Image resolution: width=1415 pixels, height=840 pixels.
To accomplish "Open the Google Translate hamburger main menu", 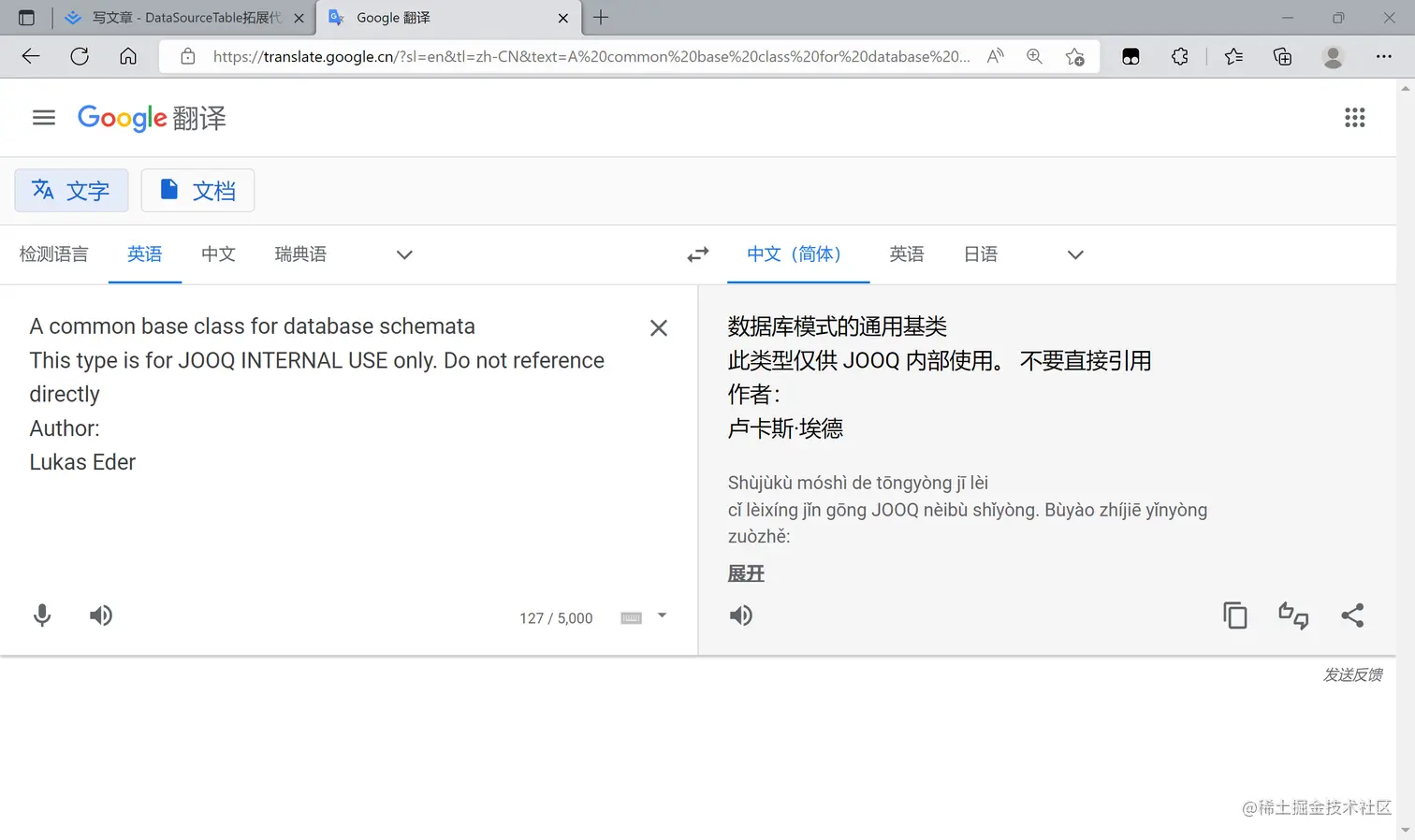I will click(x=44, y=118).
